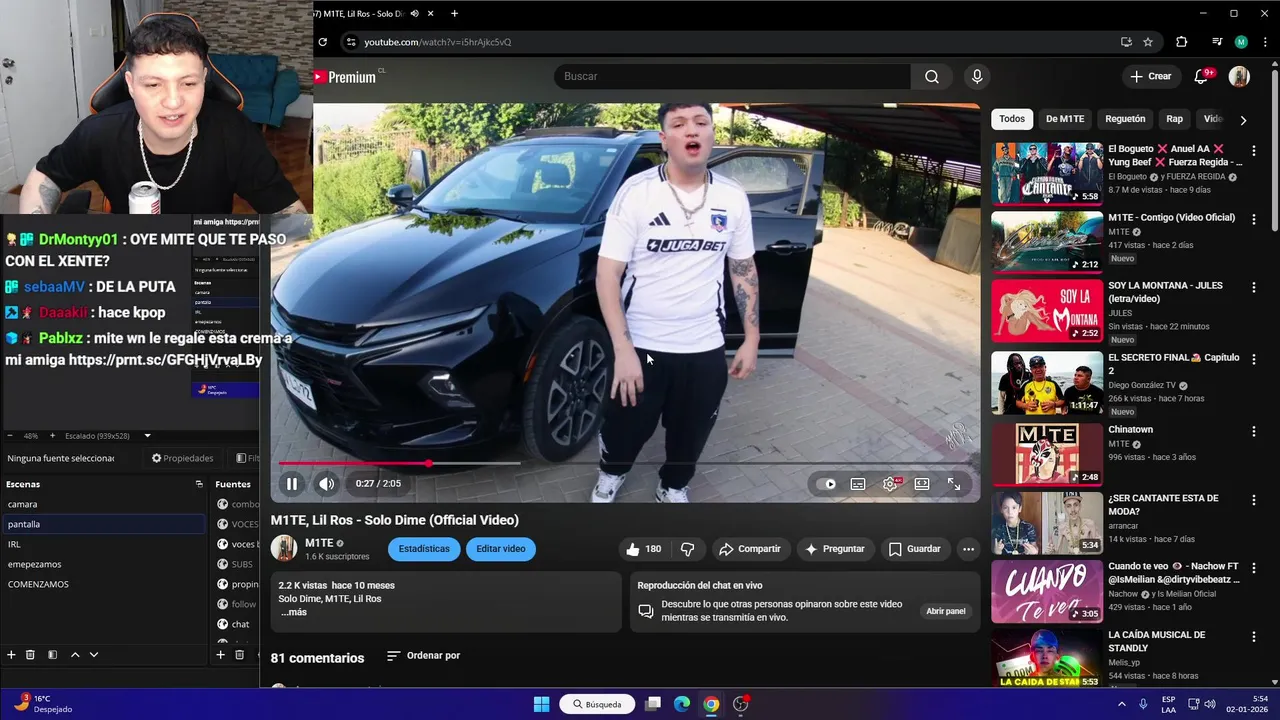Click the install app icon in the address bar

click(x=1126, y=42)
